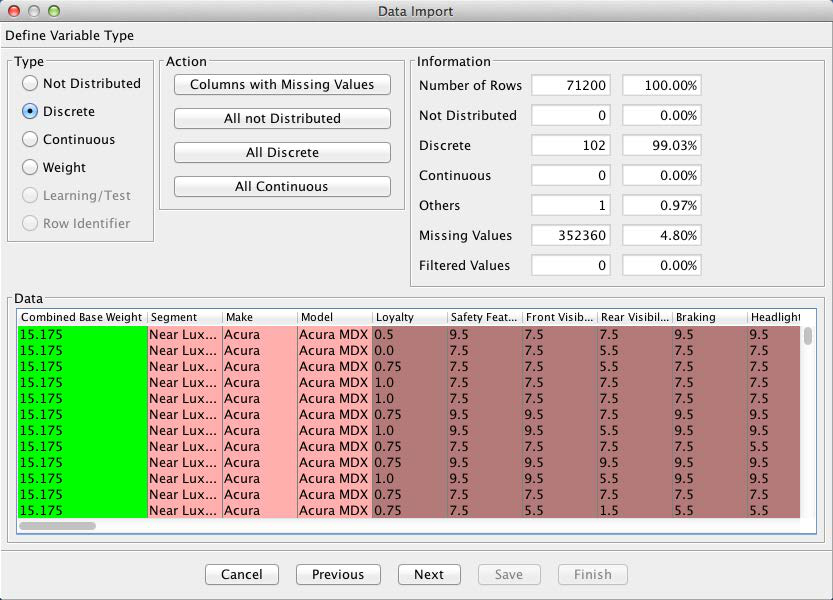Click the Loyalty column header

point(409,317)
